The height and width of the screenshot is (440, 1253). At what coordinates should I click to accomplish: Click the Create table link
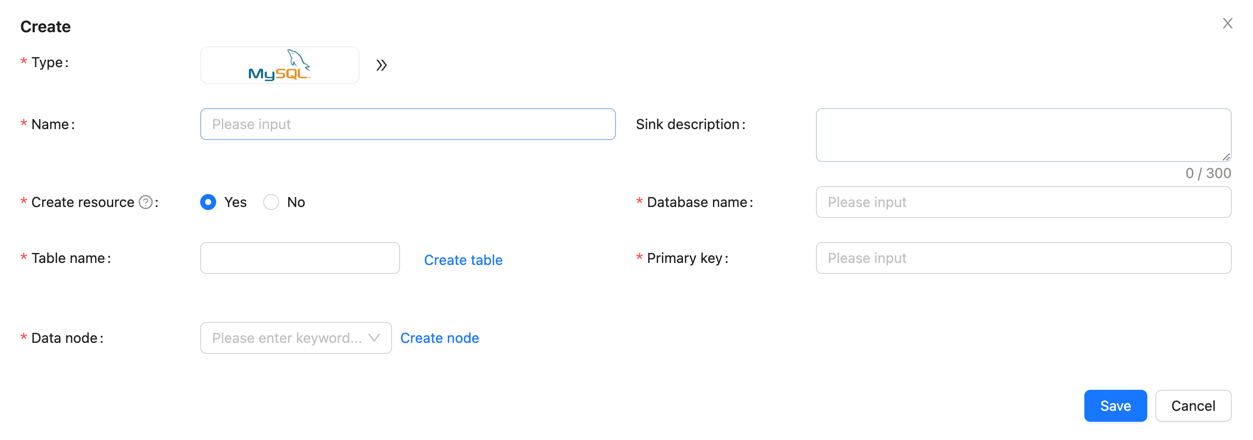(x=463, y=260)
